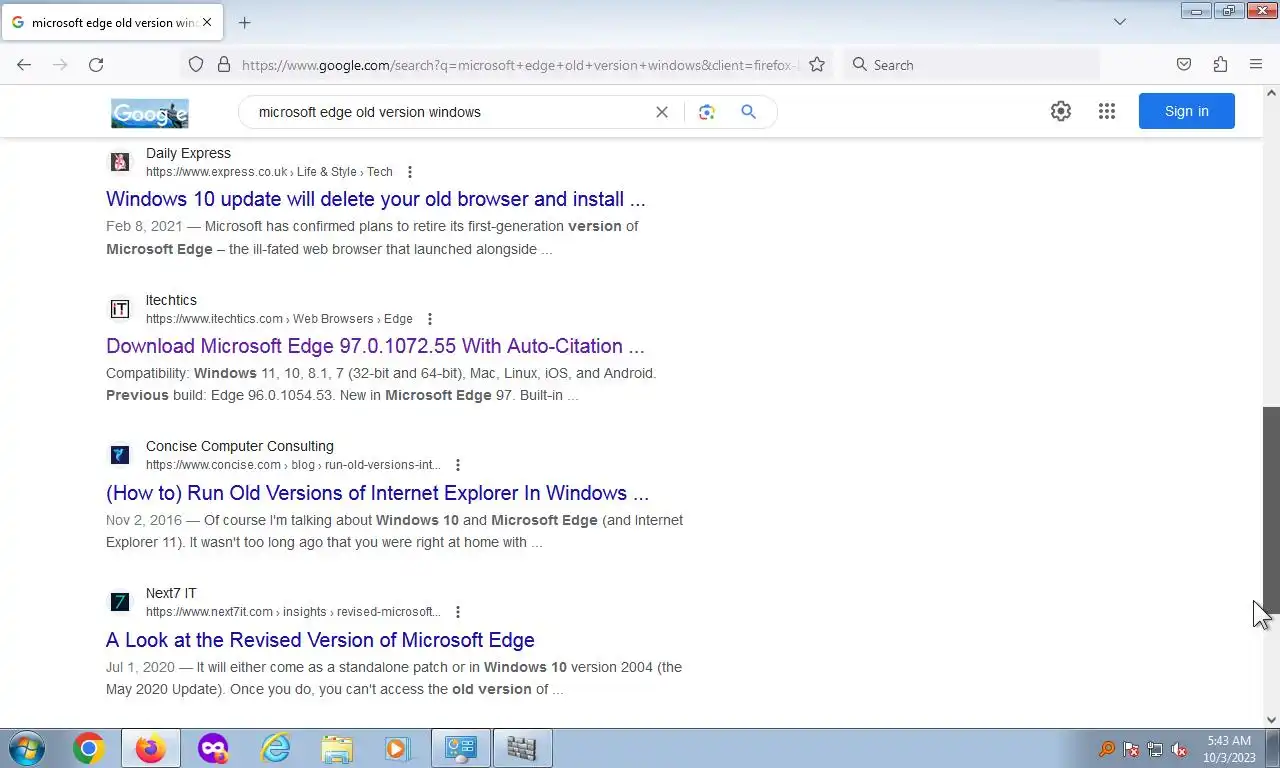Launch Google Chrome from the taskbar
Viewport: 1280px width, 768px height.
pyautogui.click(x=89, y=748)
